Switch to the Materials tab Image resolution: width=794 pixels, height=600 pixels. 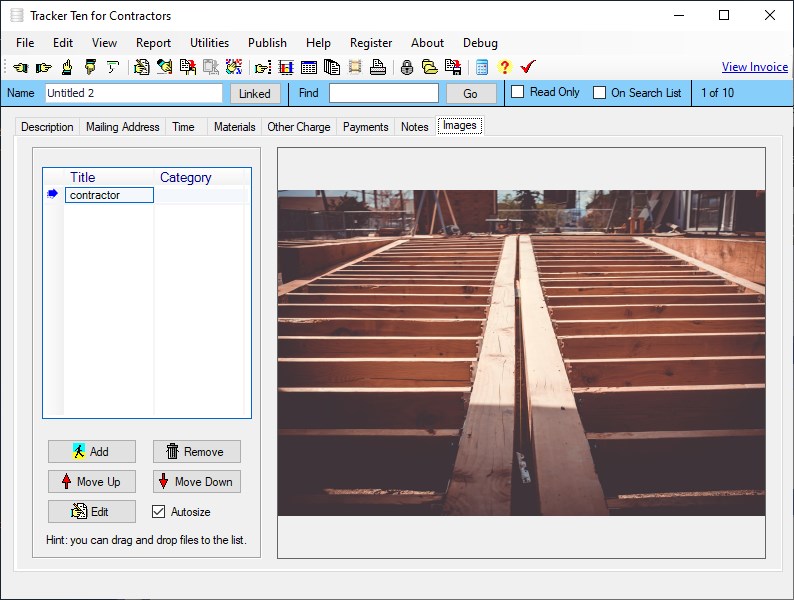coord(234,127)
